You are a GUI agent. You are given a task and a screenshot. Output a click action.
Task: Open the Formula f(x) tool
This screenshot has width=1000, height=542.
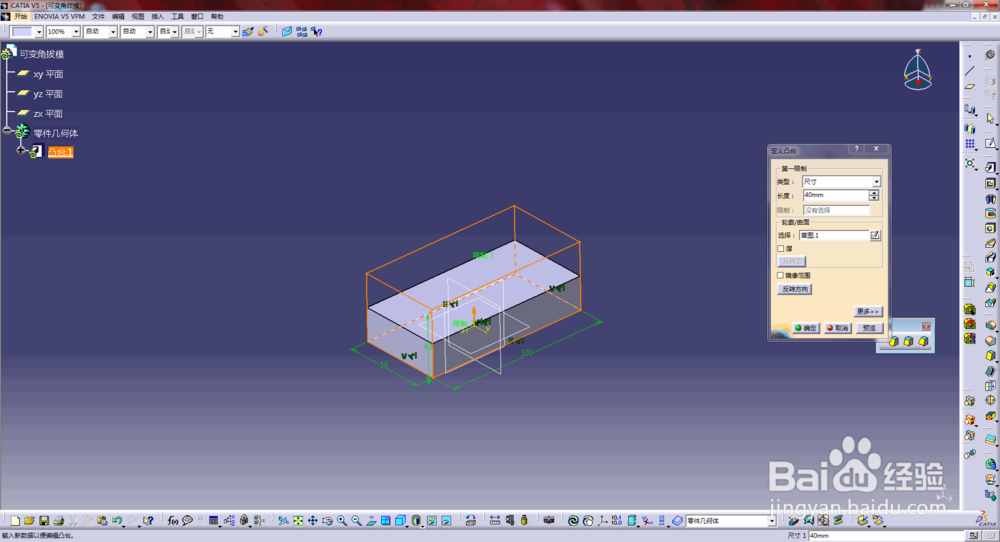[172, 521]
